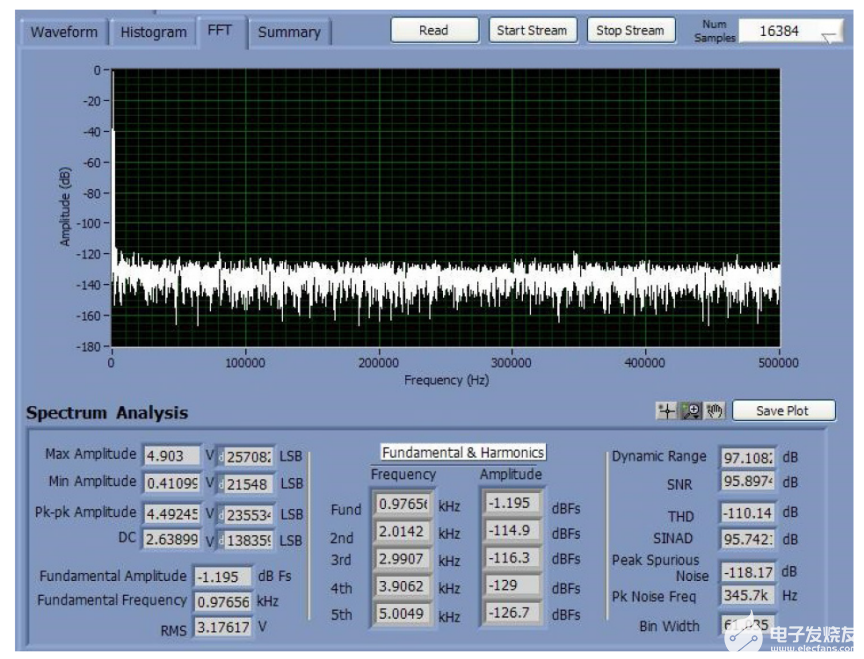Open radix selector for DC LSB value

222,540
